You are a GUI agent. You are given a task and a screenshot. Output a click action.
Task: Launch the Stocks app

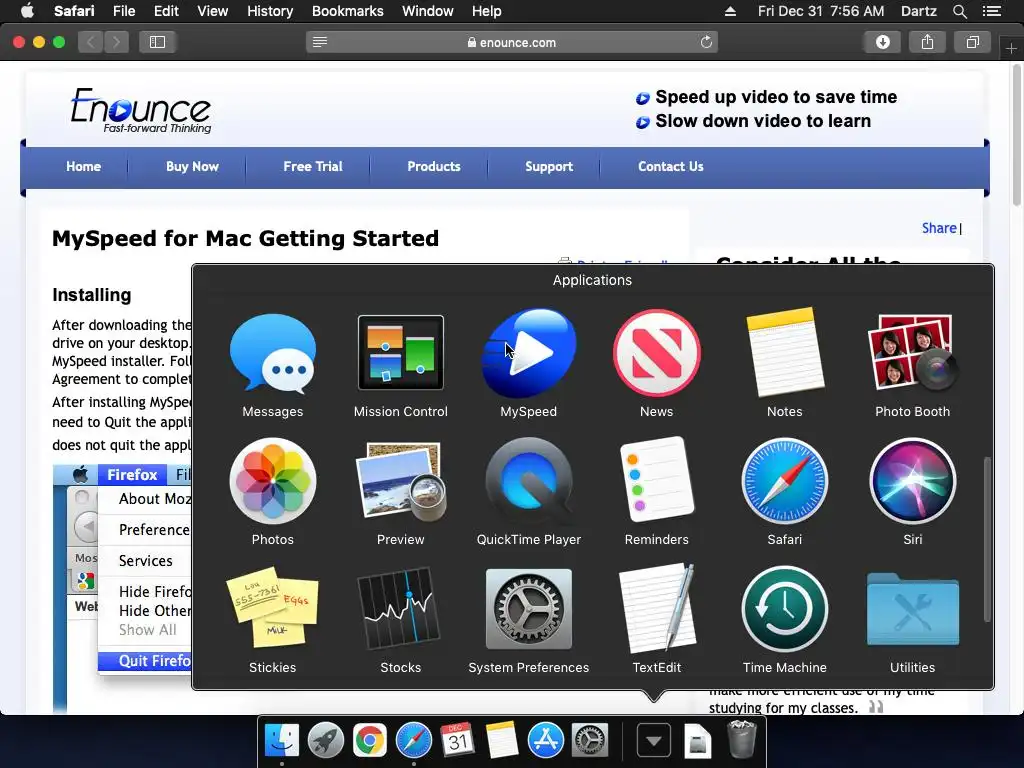pos(400,609)
